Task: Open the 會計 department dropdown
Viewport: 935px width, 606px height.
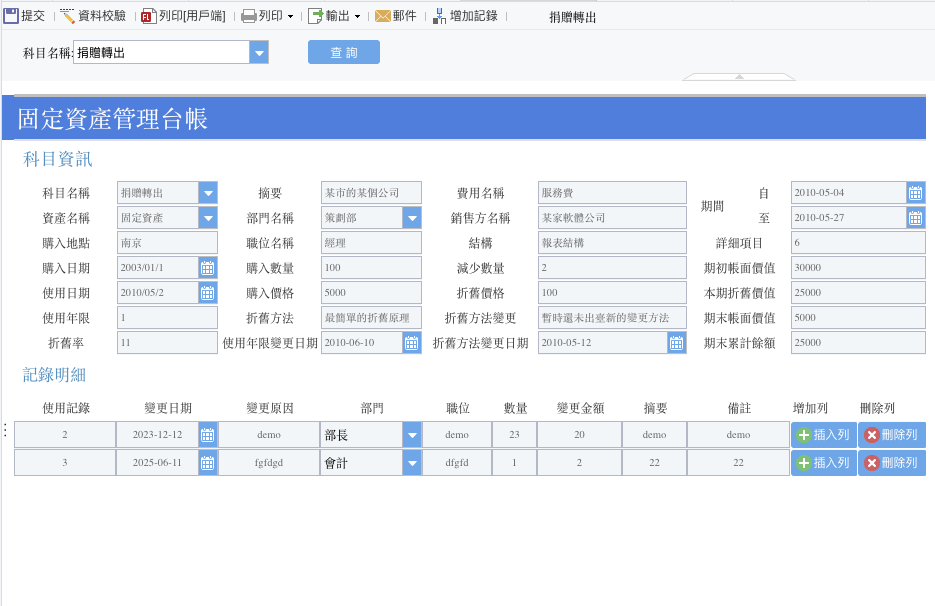Action: coord(412,463)
